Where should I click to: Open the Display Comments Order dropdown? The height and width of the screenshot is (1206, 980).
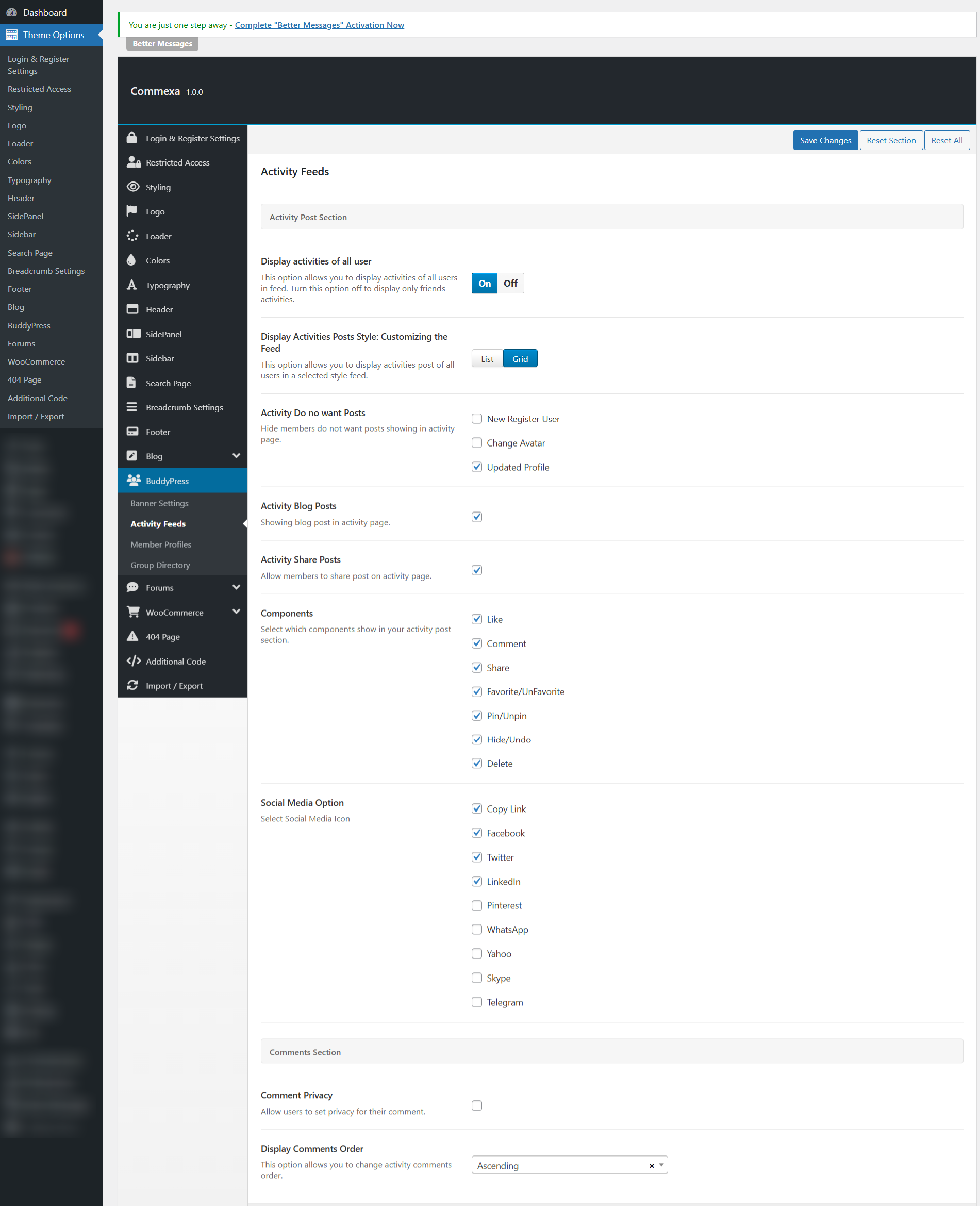(661, 1165)
